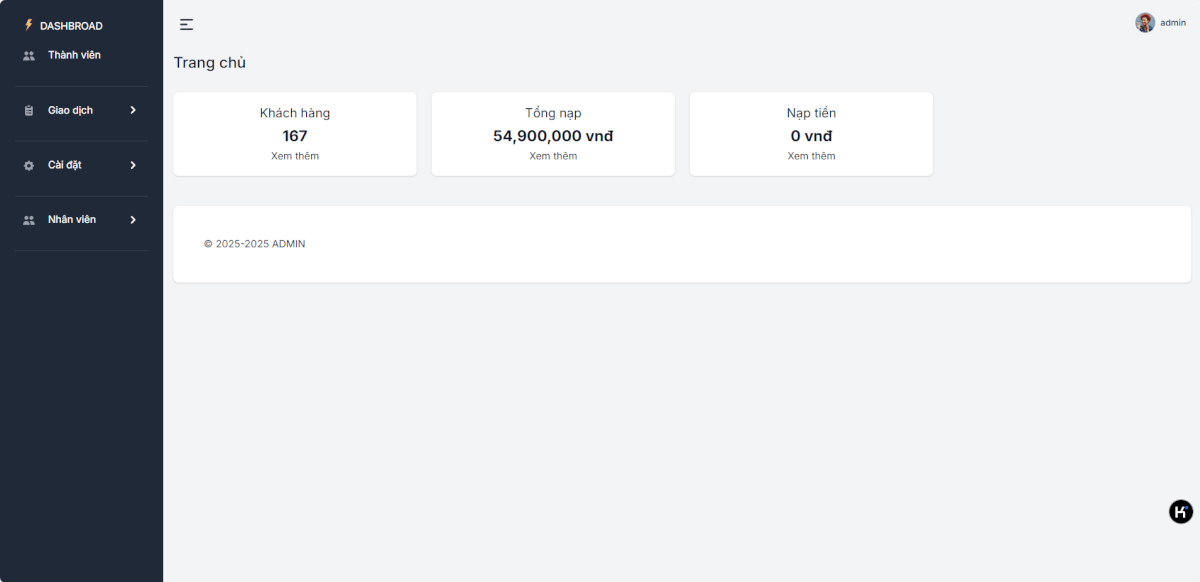Open the Thành viên menu item
The width and height of the screenshot is (1200, 582).
click(74, 55)
